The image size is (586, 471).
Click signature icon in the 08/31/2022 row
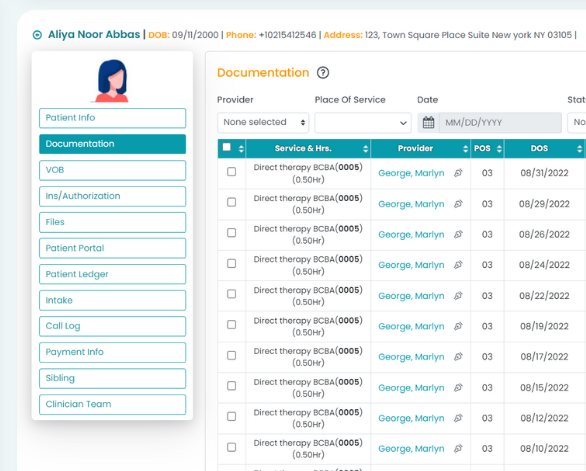tap(458, 173)
